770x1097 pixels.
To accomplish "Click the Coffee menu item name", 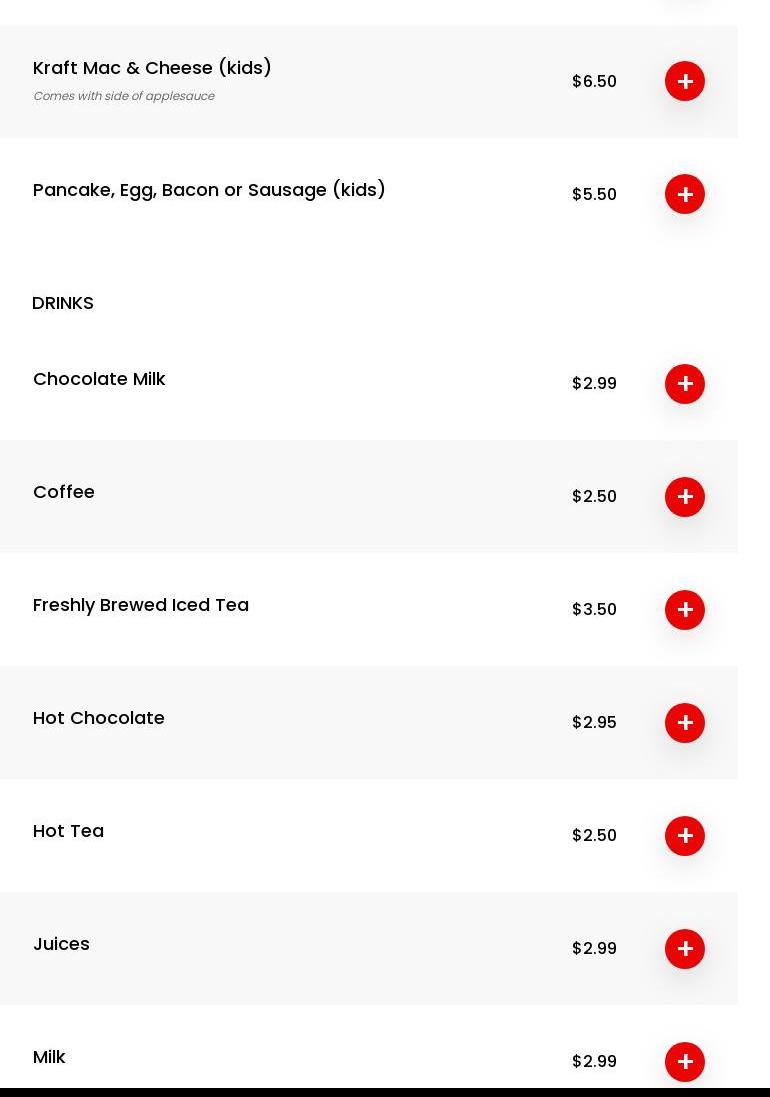I will click(x=64, y=492).
